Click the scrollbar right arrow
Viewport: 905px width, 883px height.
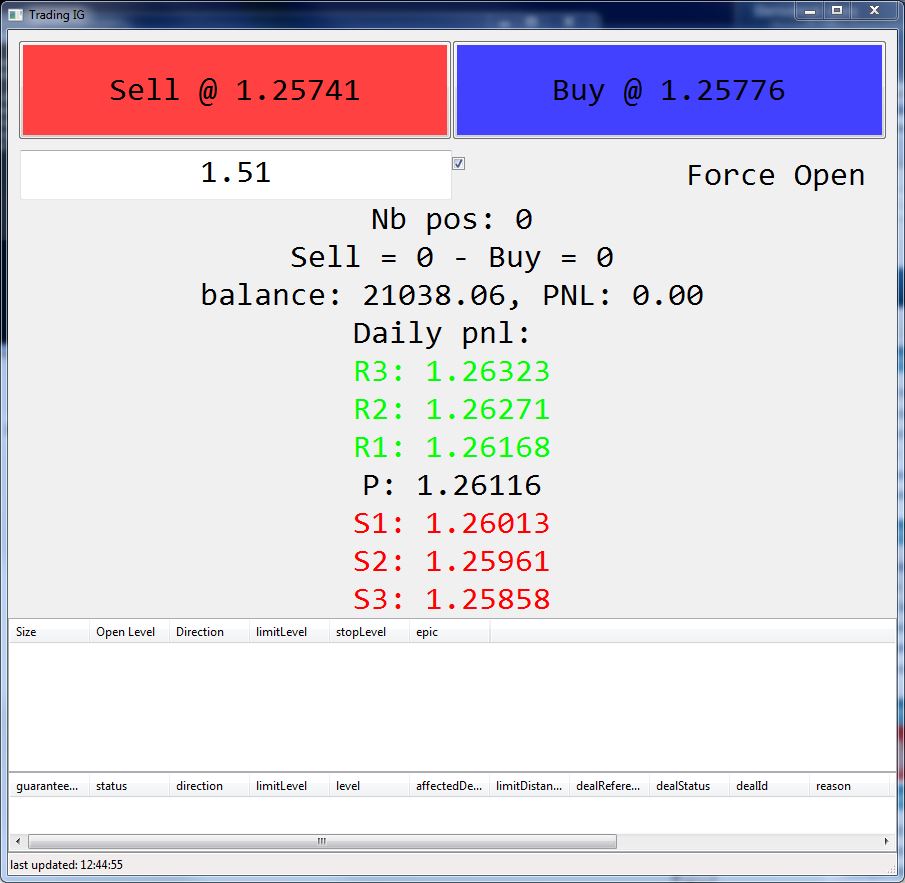887,841
